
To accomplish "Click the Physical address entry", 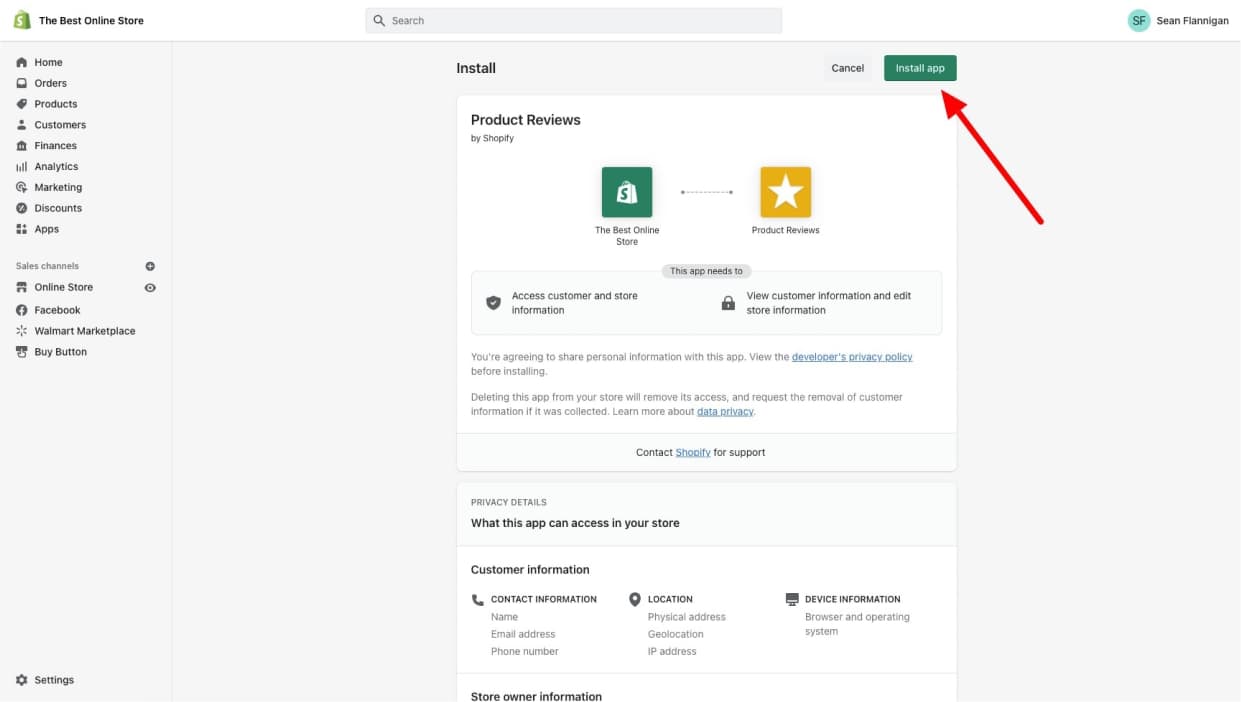I will pos(687,617).
